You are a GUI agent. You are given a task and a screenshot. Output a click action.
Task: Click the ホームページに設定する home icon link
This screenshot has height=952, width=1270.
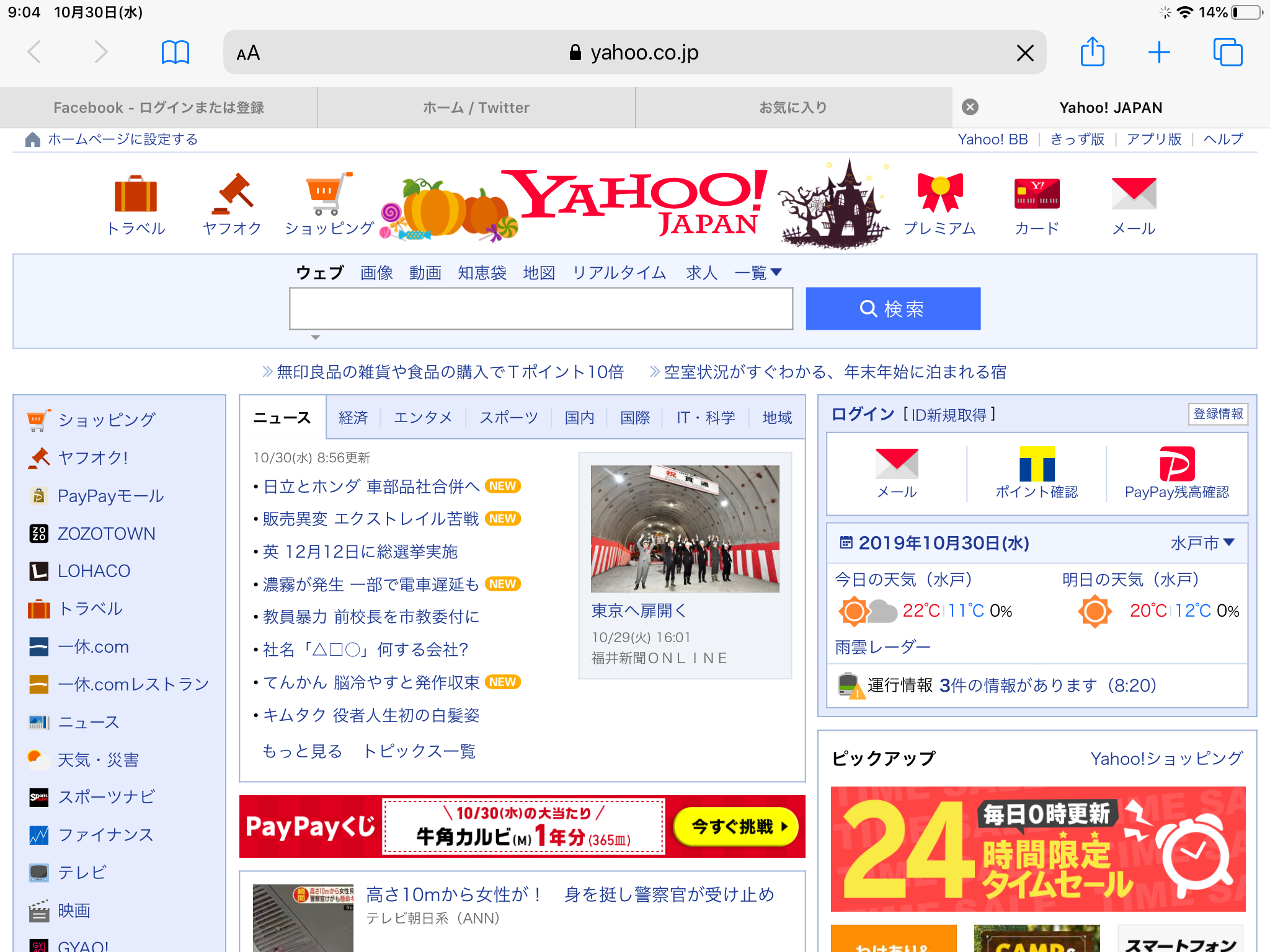[112, 139]
